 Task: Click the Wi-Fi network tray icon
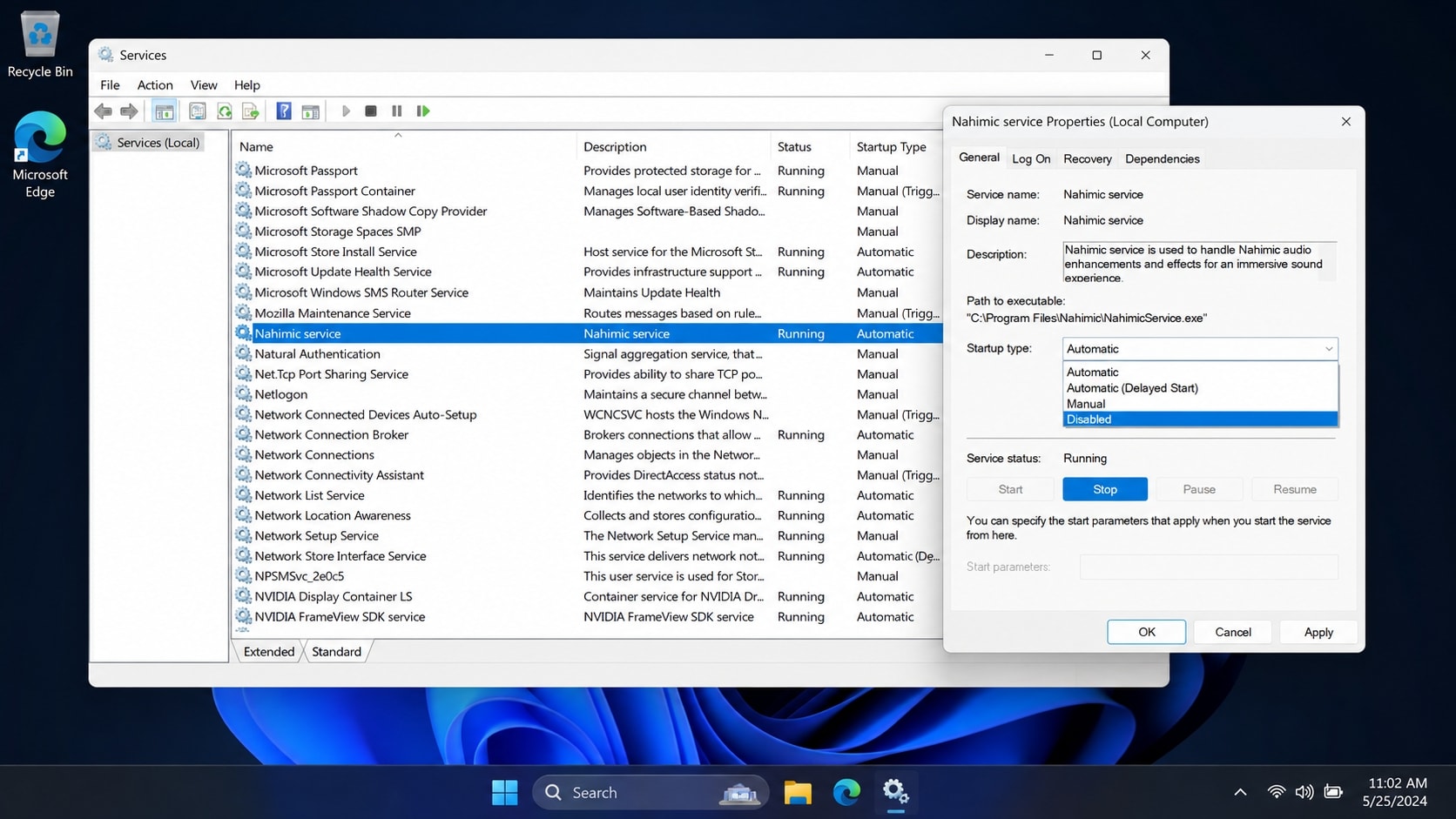point(1276,792)
